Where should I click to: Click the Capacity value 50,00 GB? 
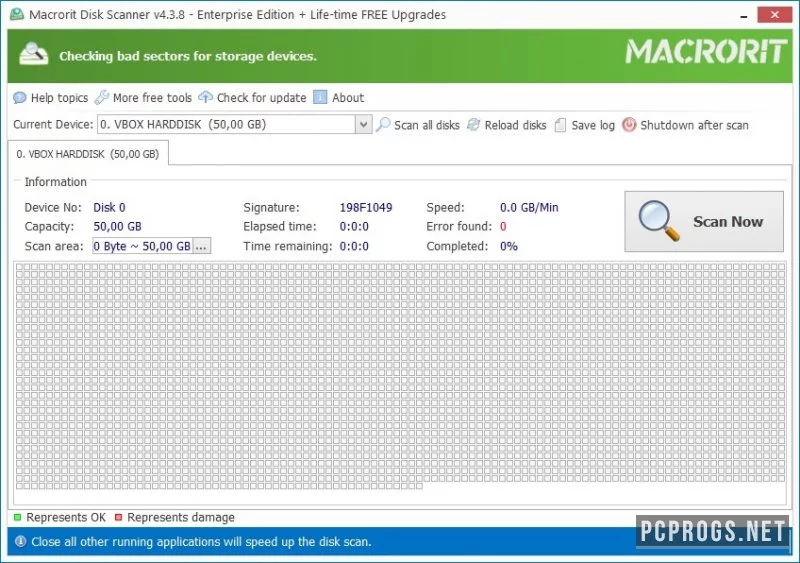pyautogui.click(x=117, y=226)
